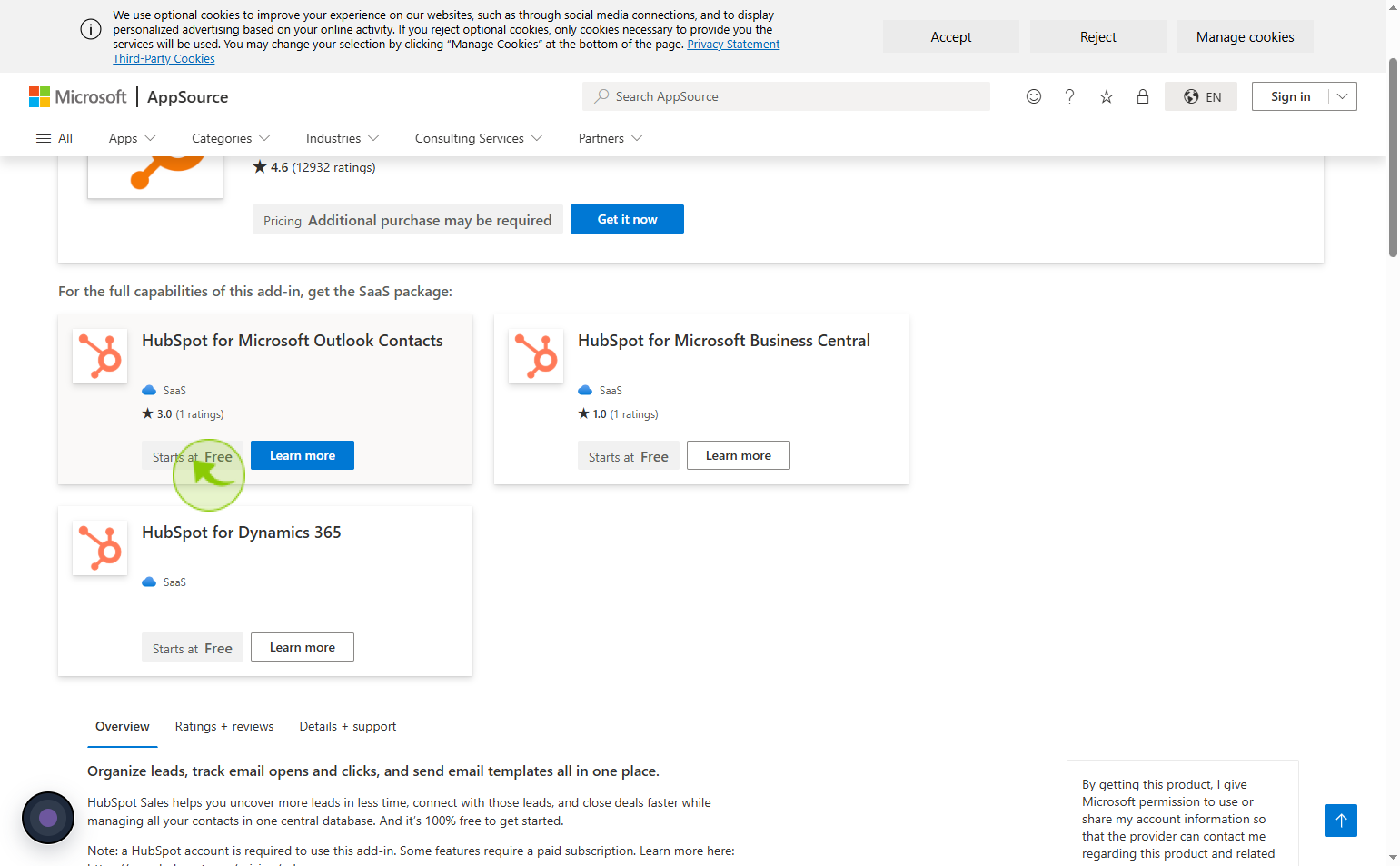Open the All hamburger menu
The height and width of the screenshot is (866, 1400).
[55, 138]
